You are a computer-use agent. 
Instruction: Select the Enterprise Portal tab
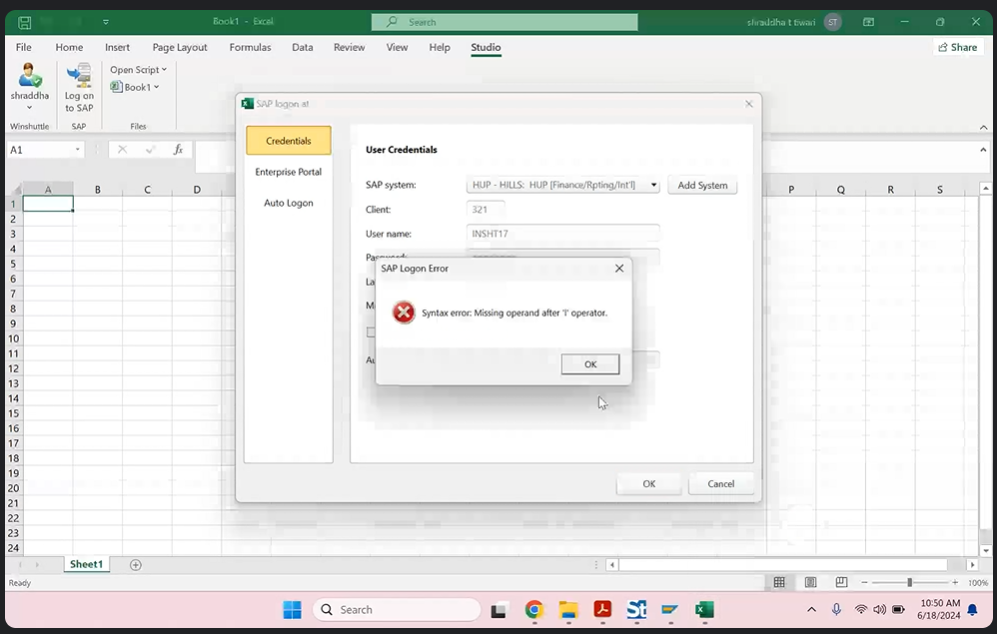point(288,172)
